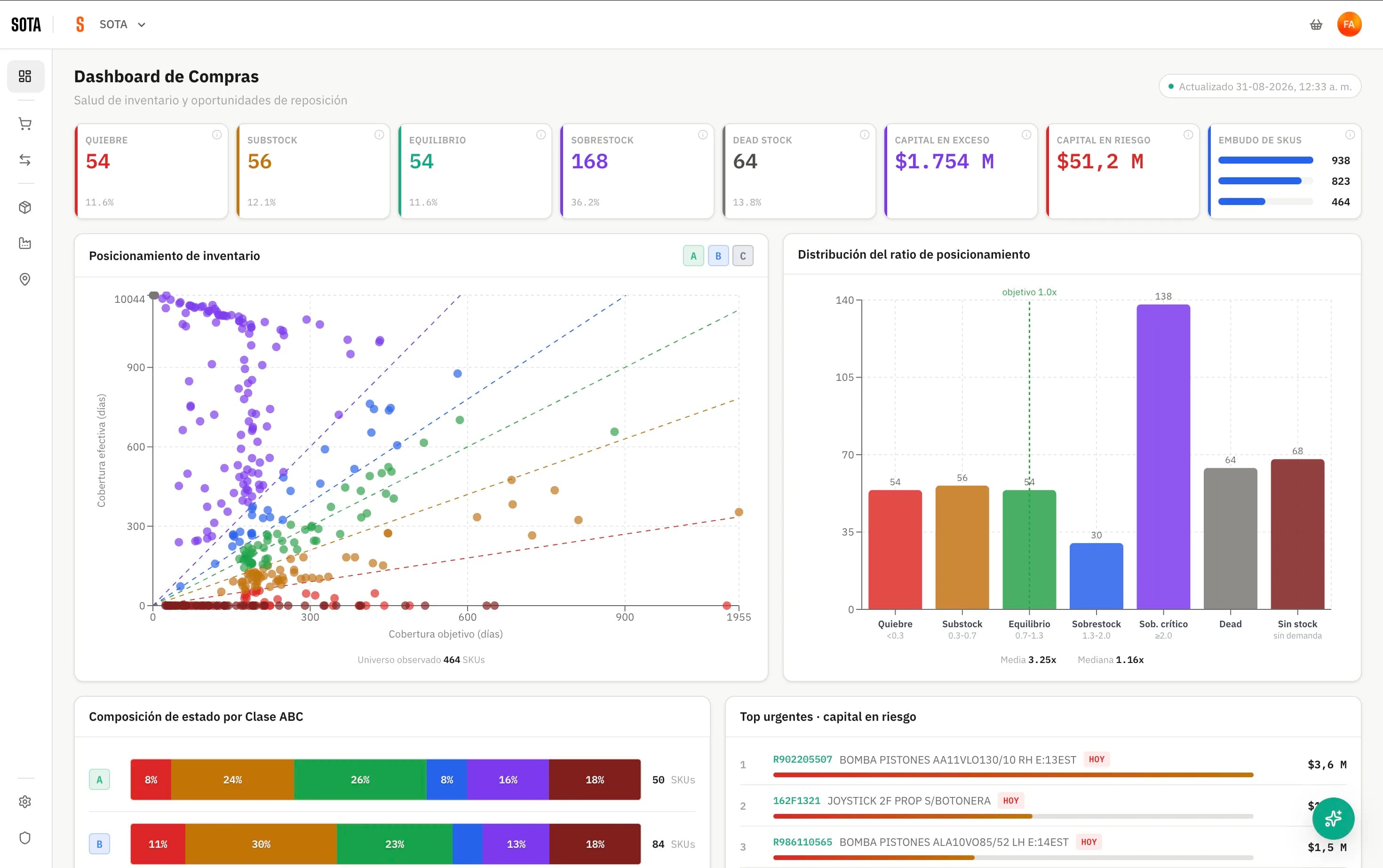The height and width of the screenshot is (868, 1383).
Task: Click the Media 3.25x statistic
Action: click(x=1028, y=660)
